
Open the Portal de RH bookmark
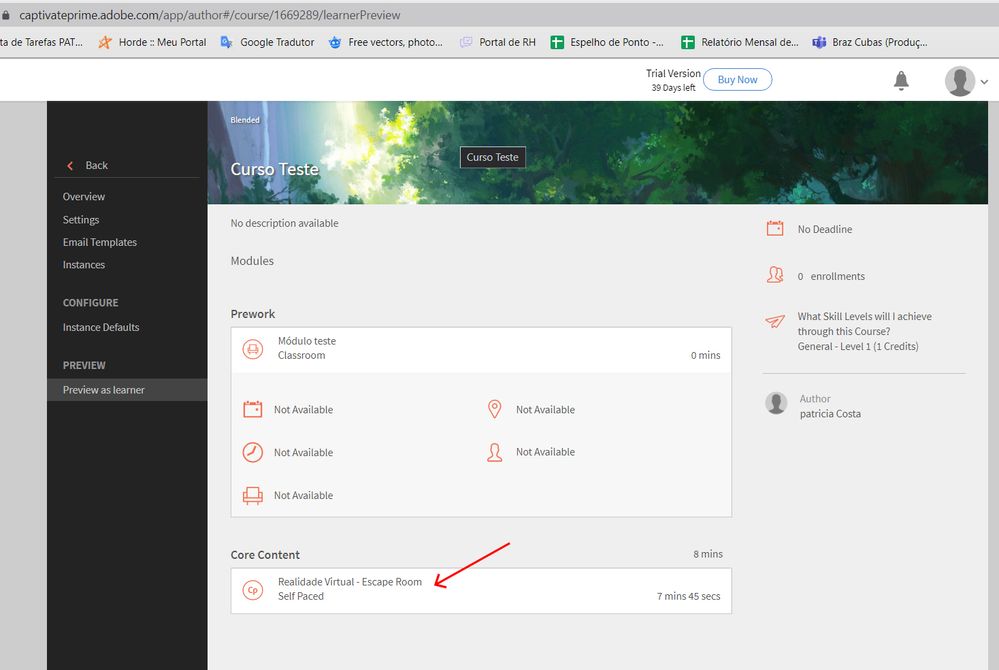point(498,42)
